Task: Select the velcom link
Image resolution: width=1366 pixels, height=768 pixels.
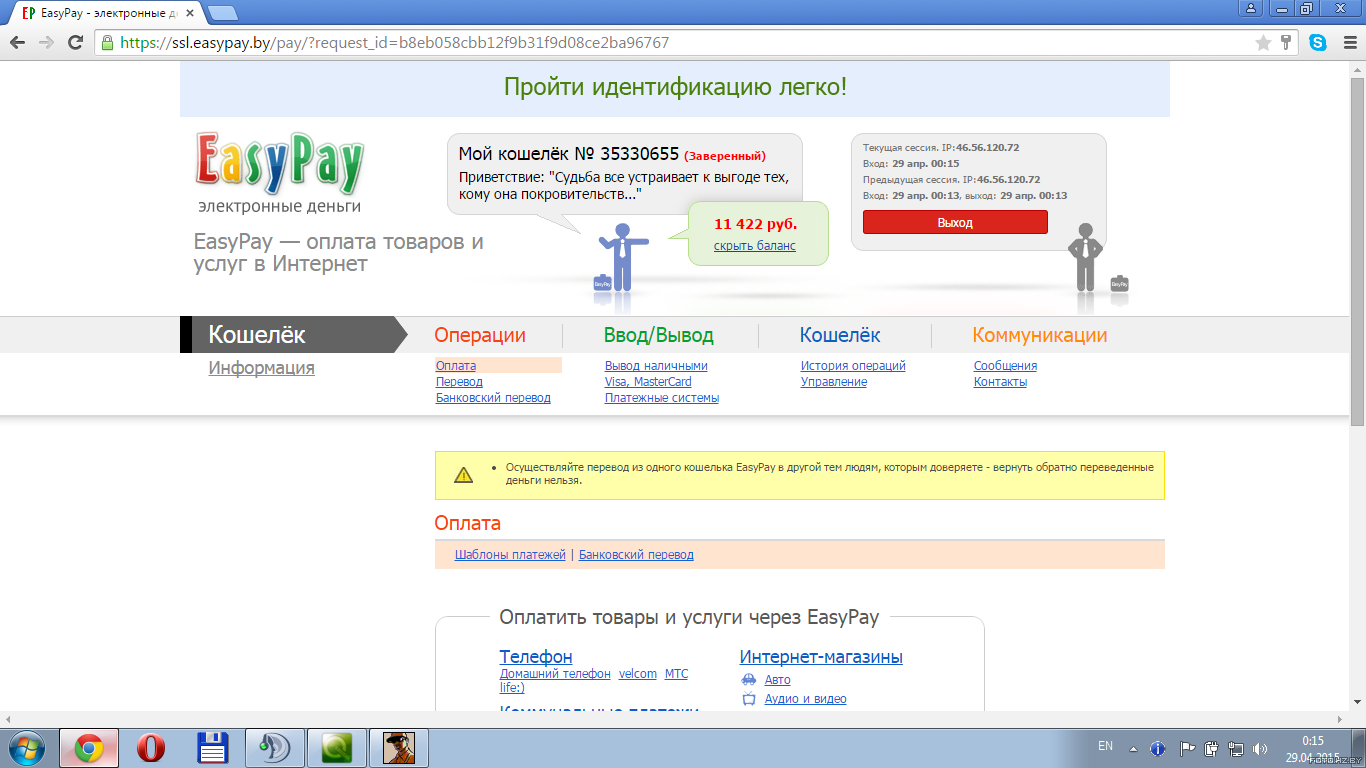Action: tap(638, 674)
